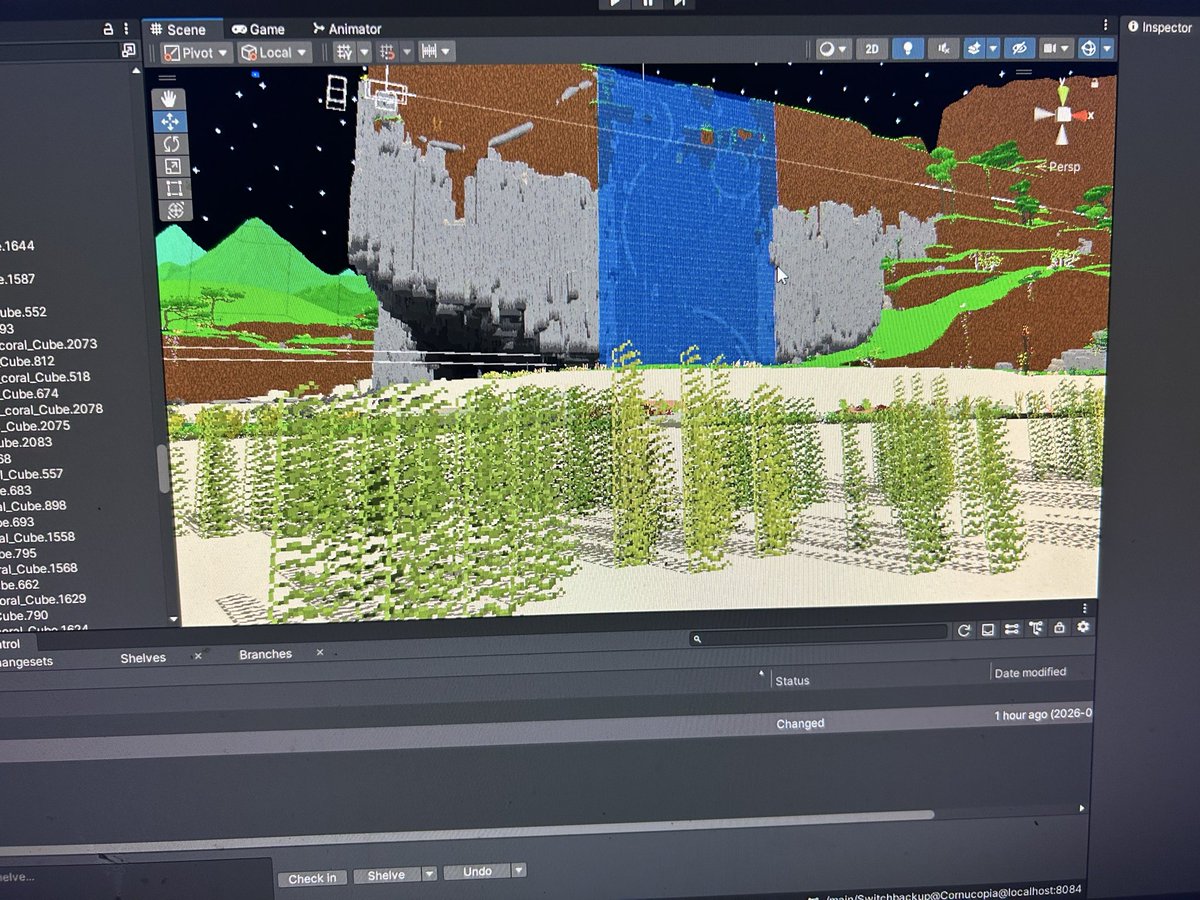
Task: Click the scene view camera settings icon
Action: [x=1048, y=47]
